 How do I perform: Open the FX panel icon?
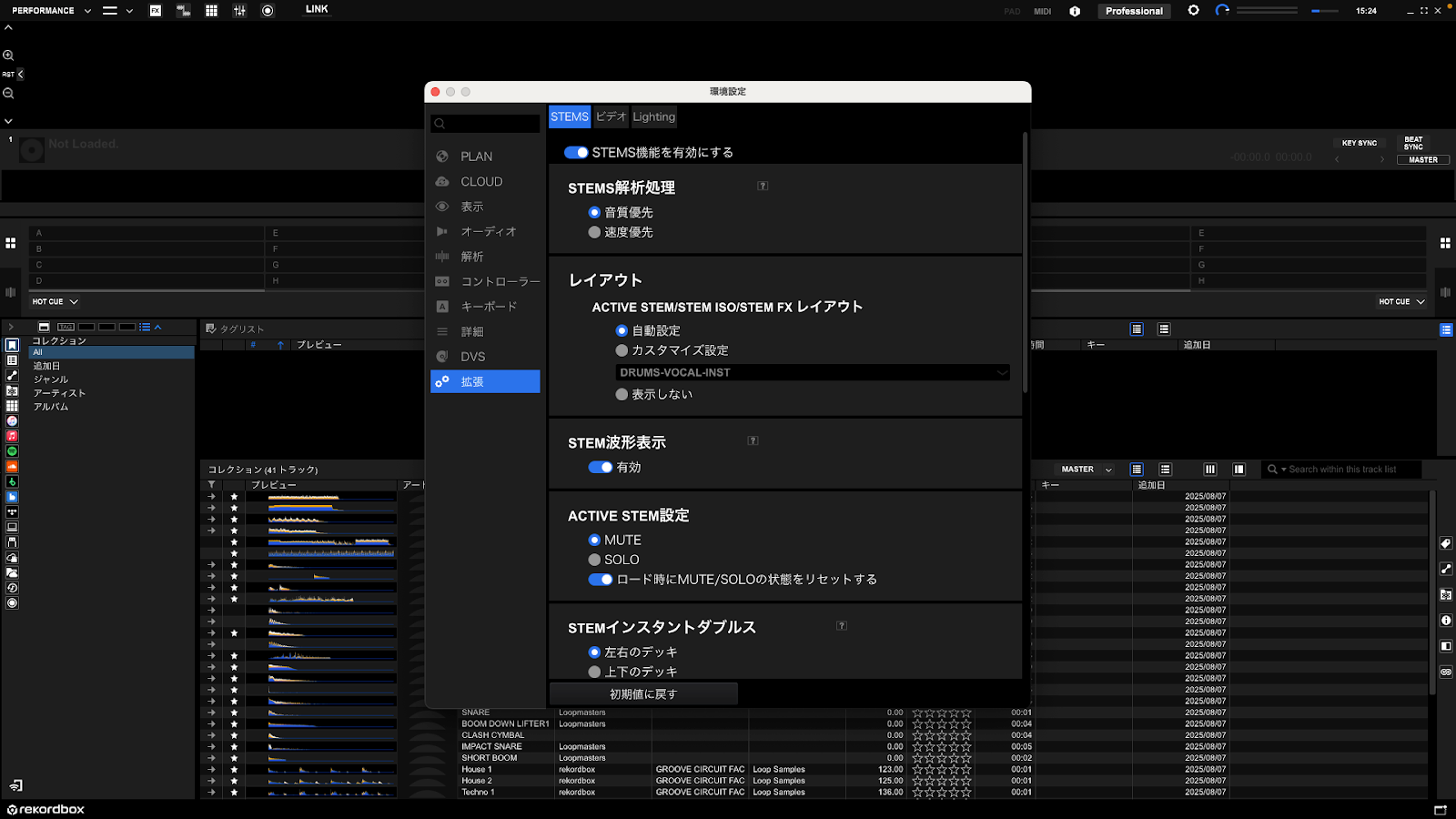(156, 11)
